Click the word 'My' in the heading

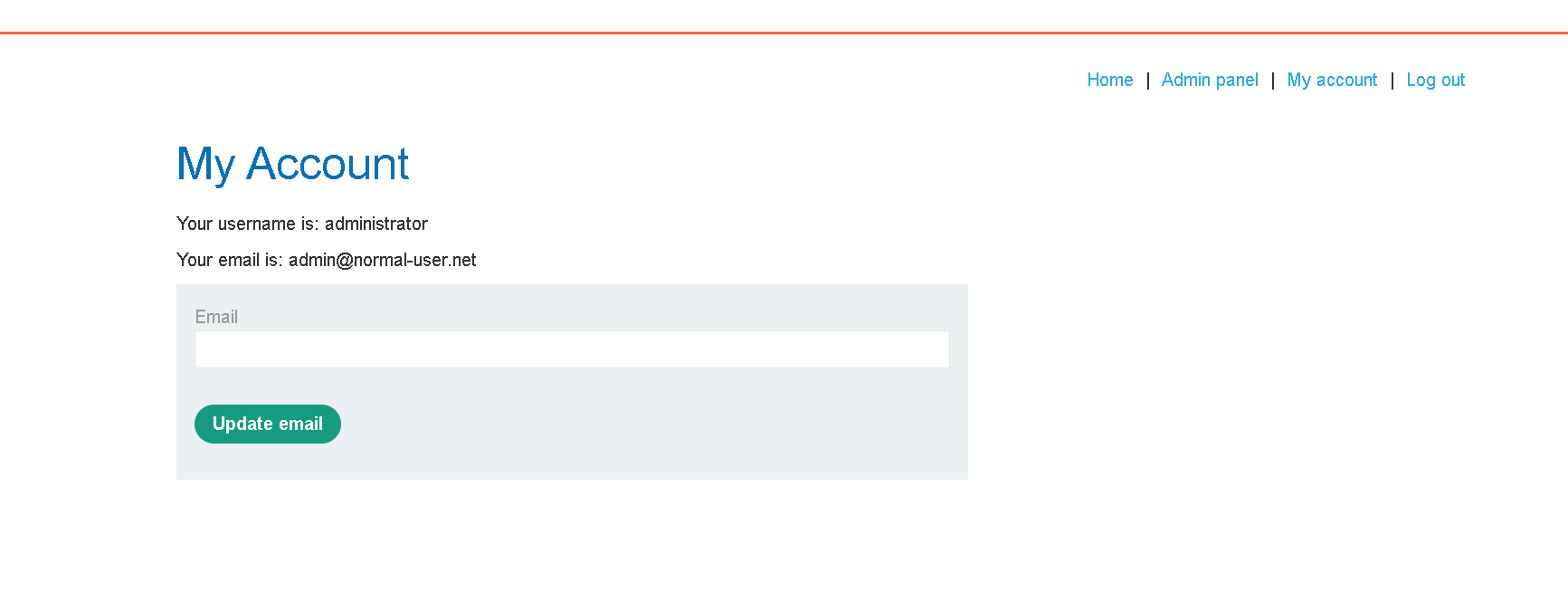[x=206, y=166]
